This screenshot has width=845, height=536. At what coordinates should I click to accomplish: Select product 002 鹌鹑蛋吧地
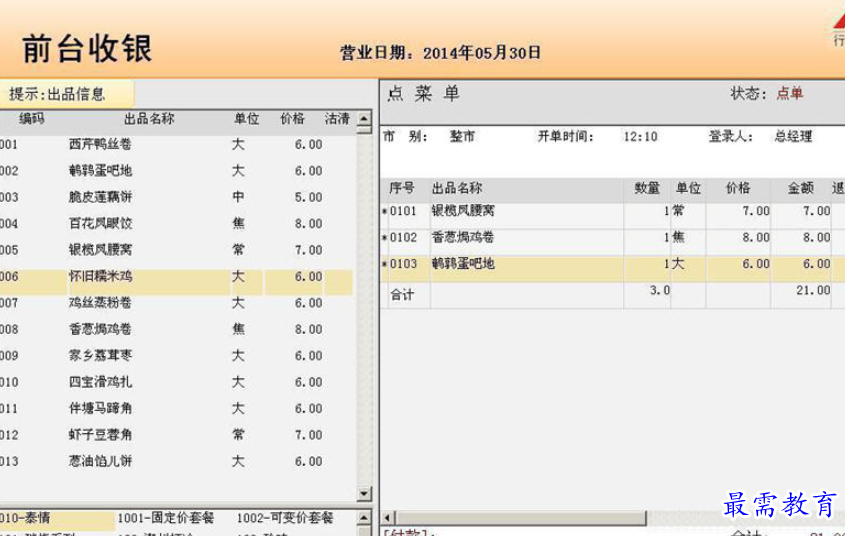click(177, 171)
